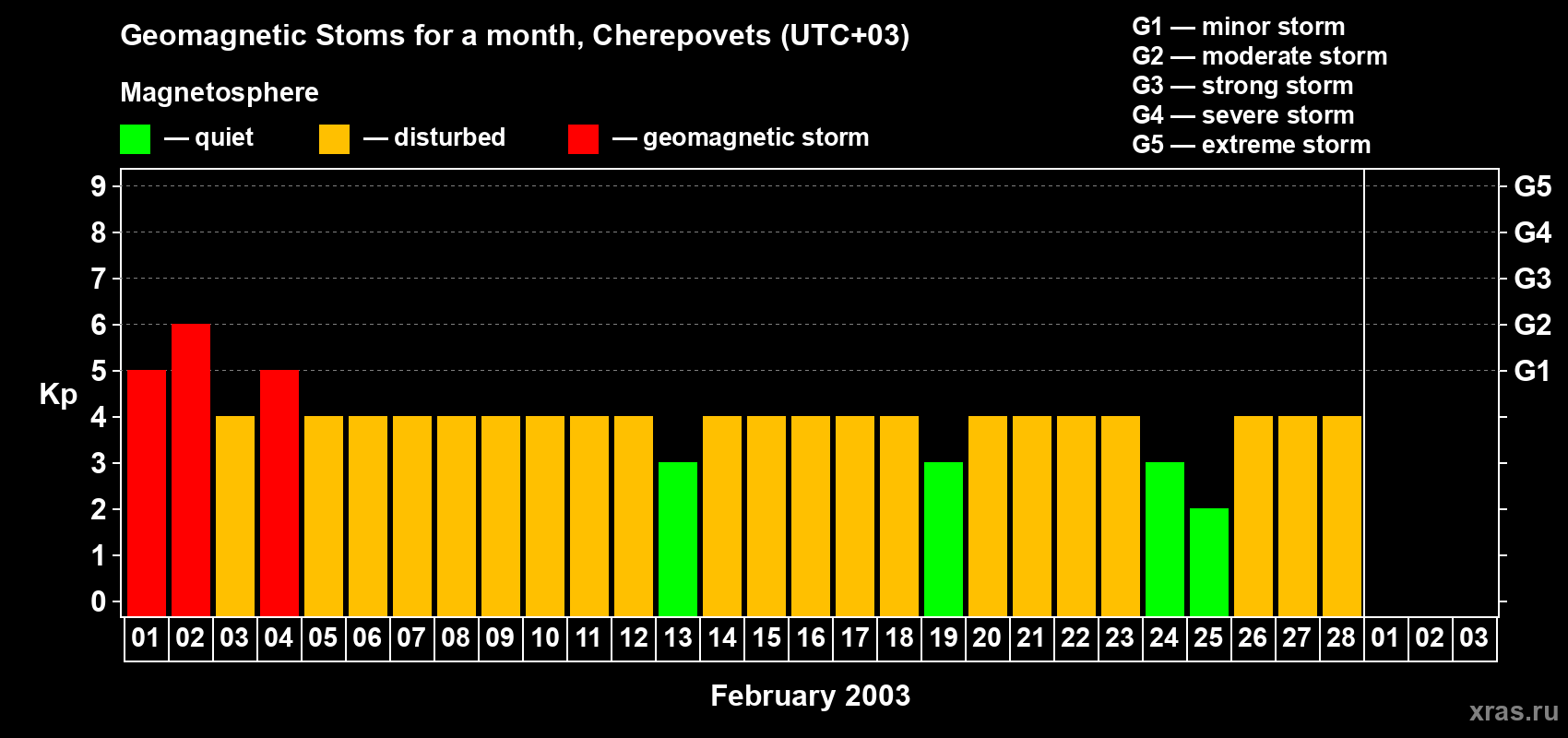Click the green bar above date 19

[x=944, y=540]
